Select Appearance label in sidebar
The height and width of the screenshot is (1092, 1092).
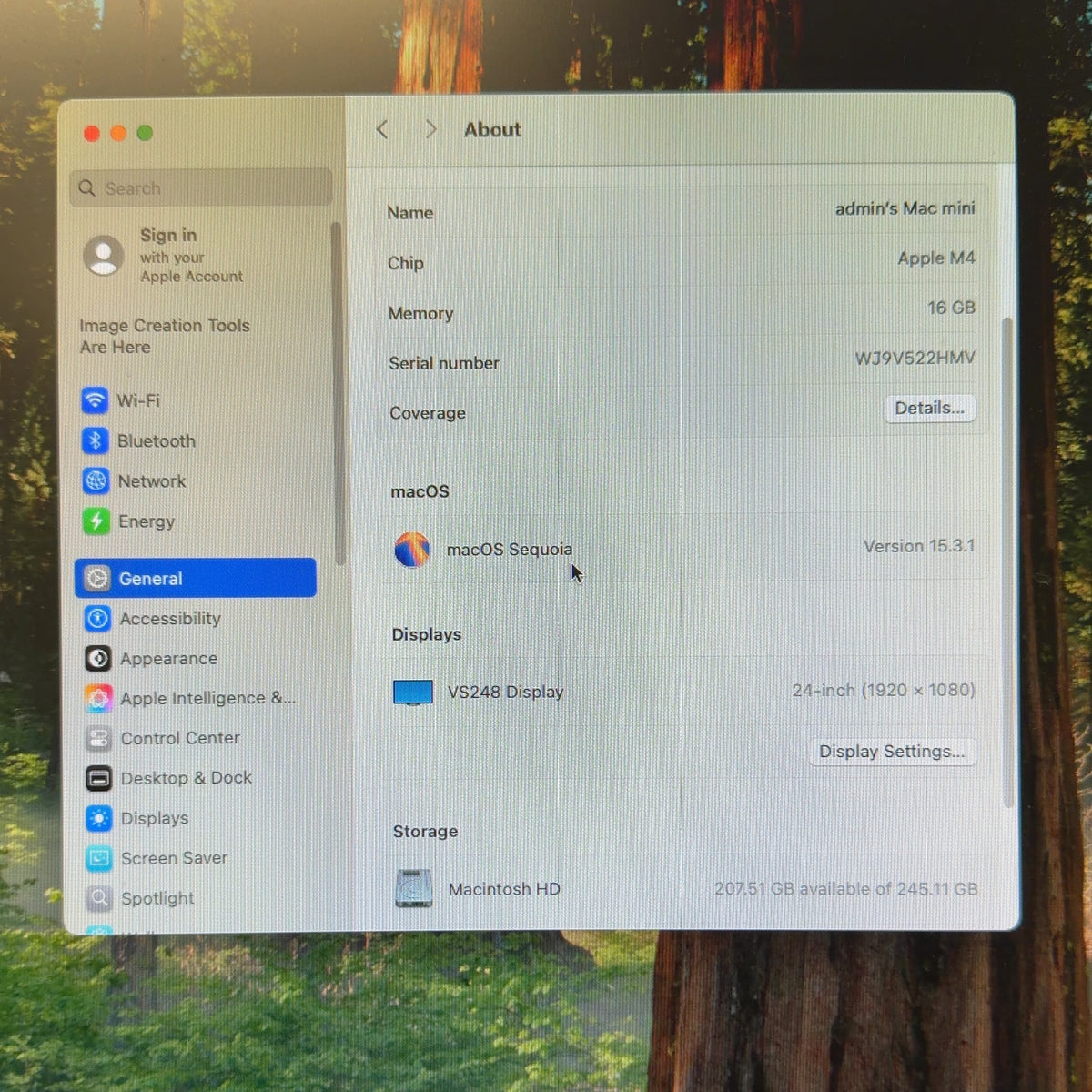pyautogui.click(x=168, y=658)
